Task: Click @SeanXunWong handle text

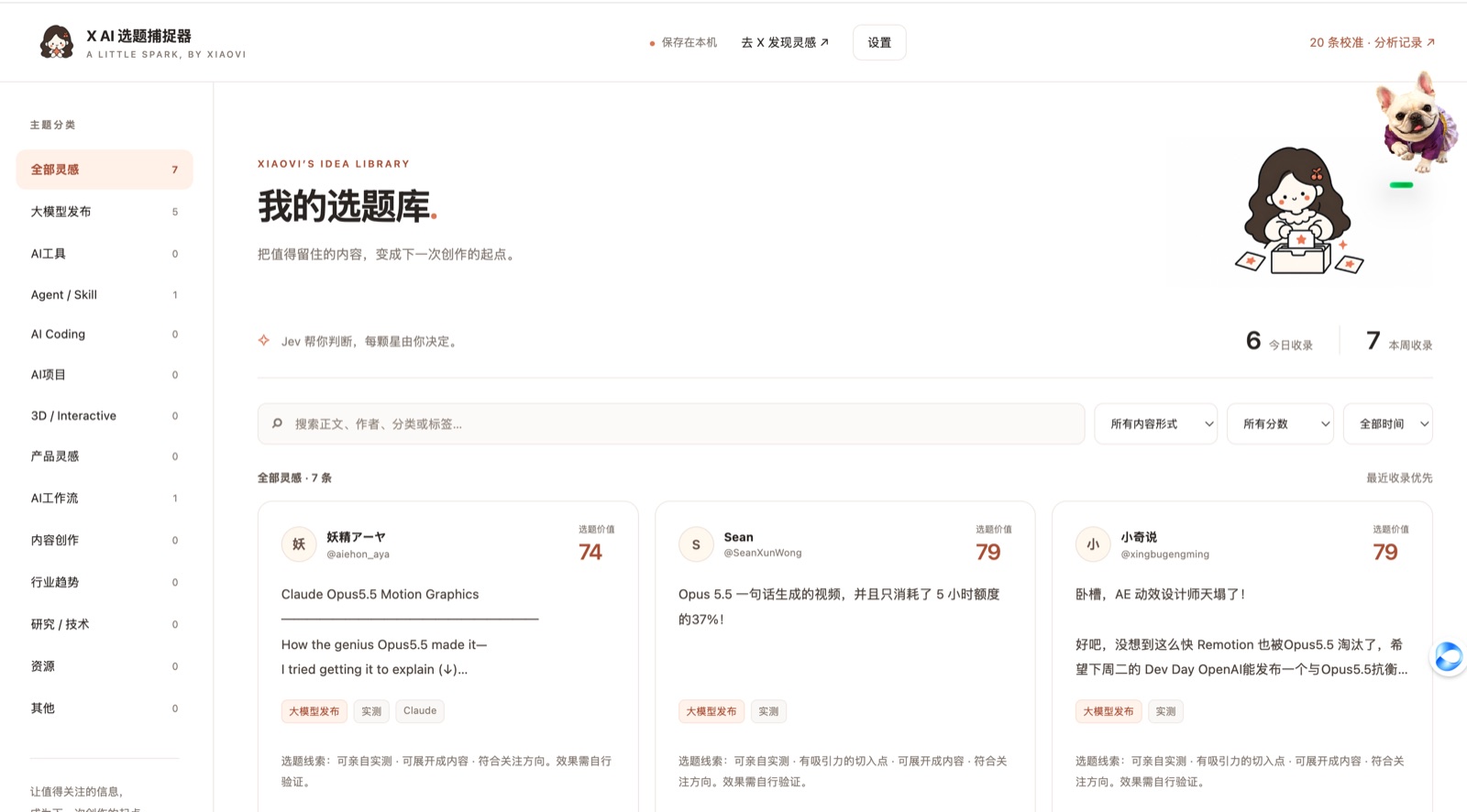Action: pyautogui.click(x=763, y=553)
